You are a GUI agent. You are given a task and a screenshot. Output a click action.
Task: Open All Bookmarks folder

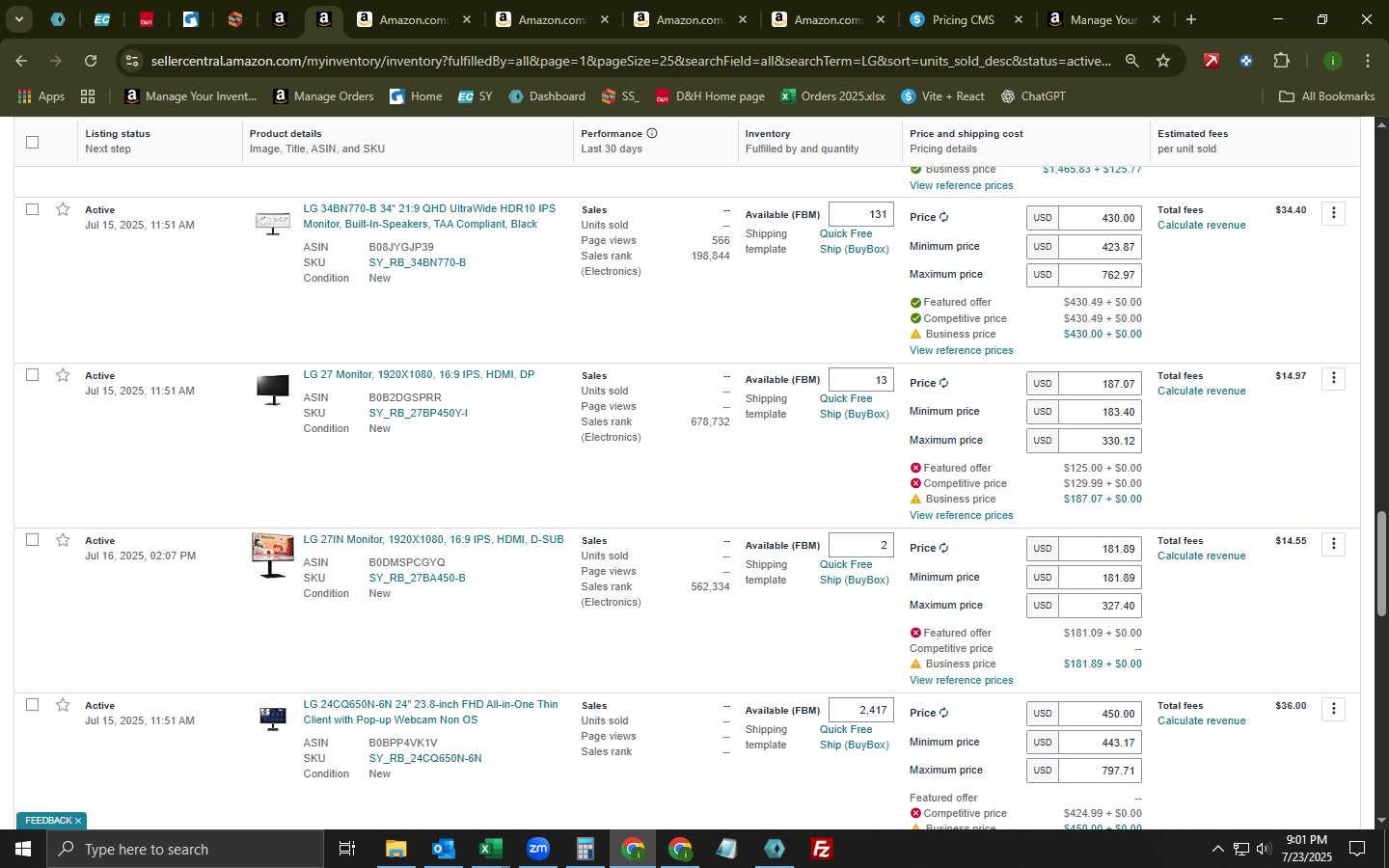(1326, 96)
